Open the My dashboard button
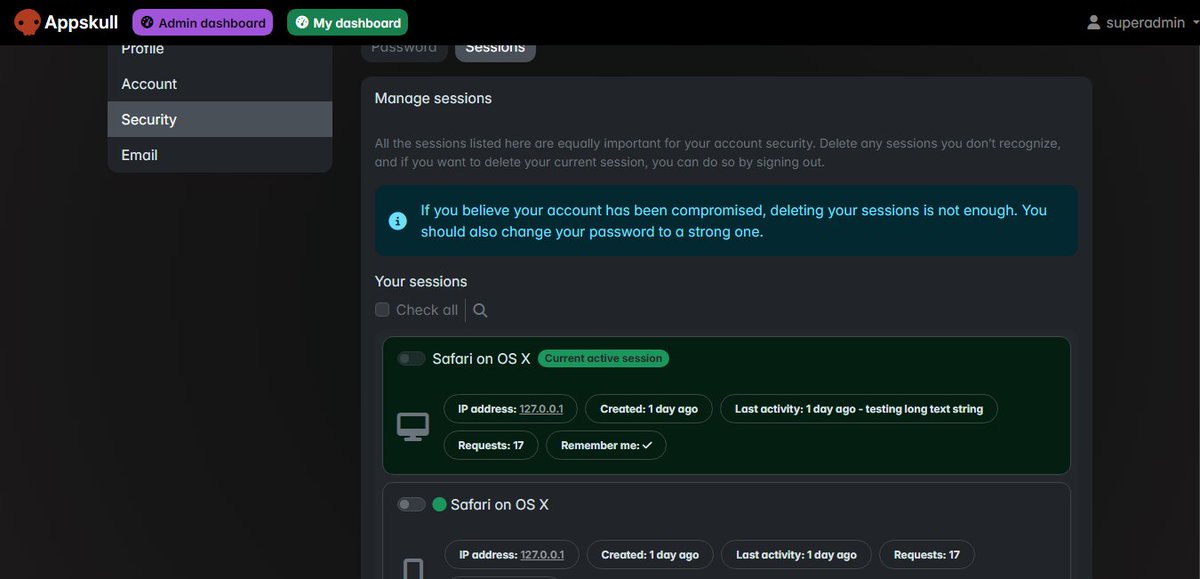The image size is (1200, 579). [x=348, y=22]
